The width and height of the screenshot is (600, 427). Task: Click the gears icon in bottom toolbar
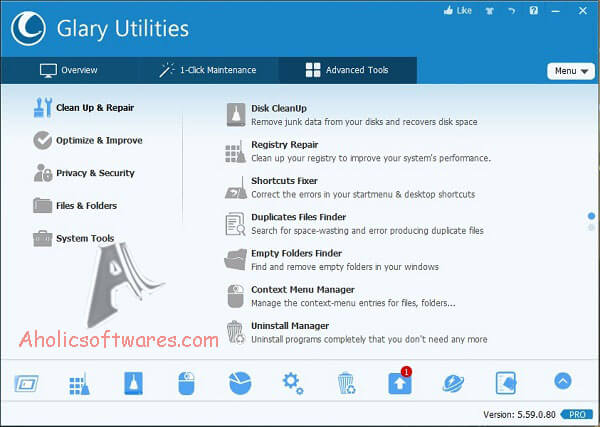point(293,384)
